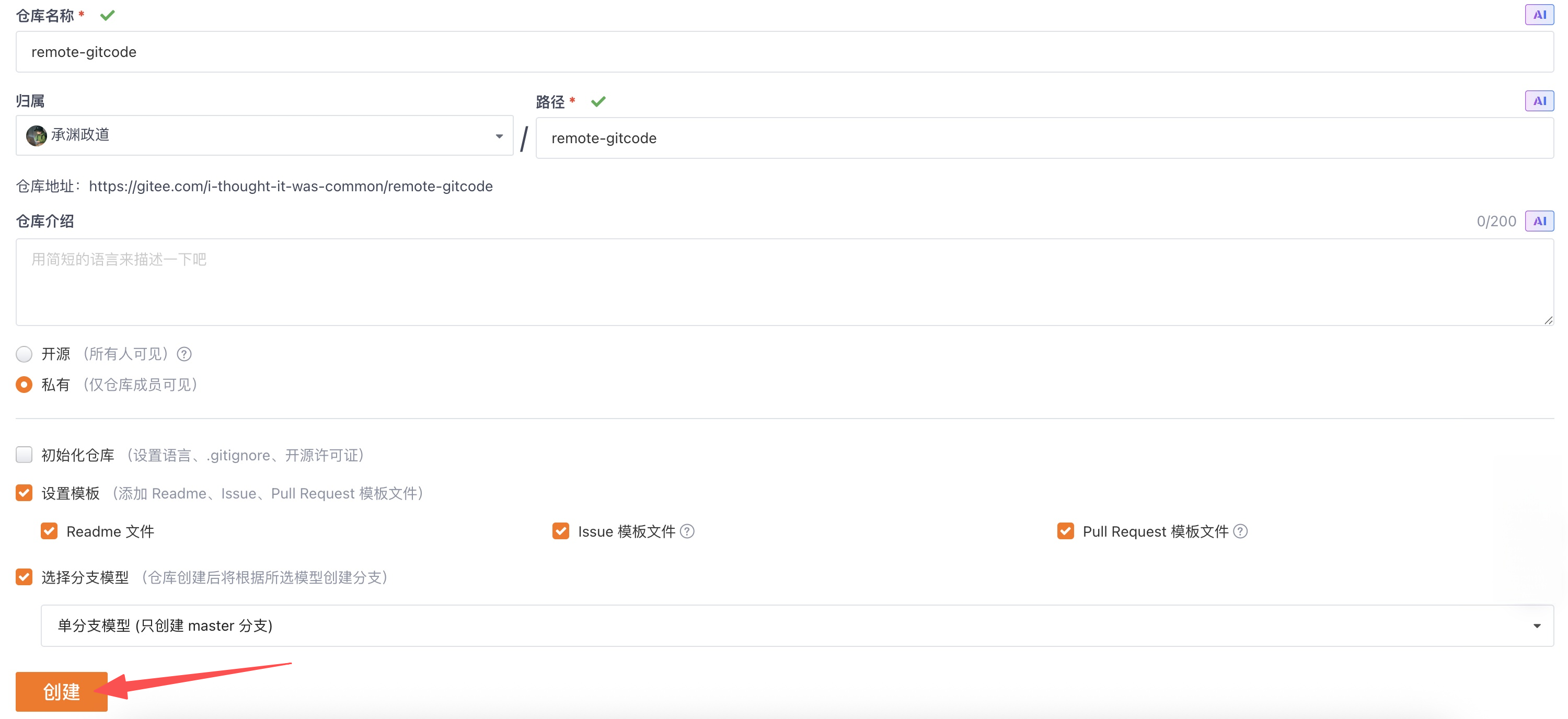Click the help icon beside Pull Request 模板文件
This screenshot has height=719, width=1568.
pos(1240,531)
